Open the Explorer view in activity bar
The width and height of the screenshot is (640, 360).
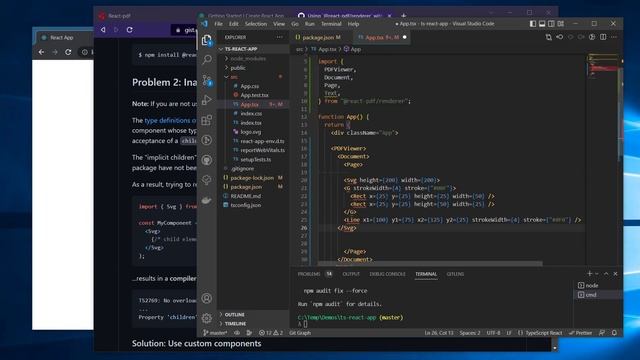tap(207, 40)
